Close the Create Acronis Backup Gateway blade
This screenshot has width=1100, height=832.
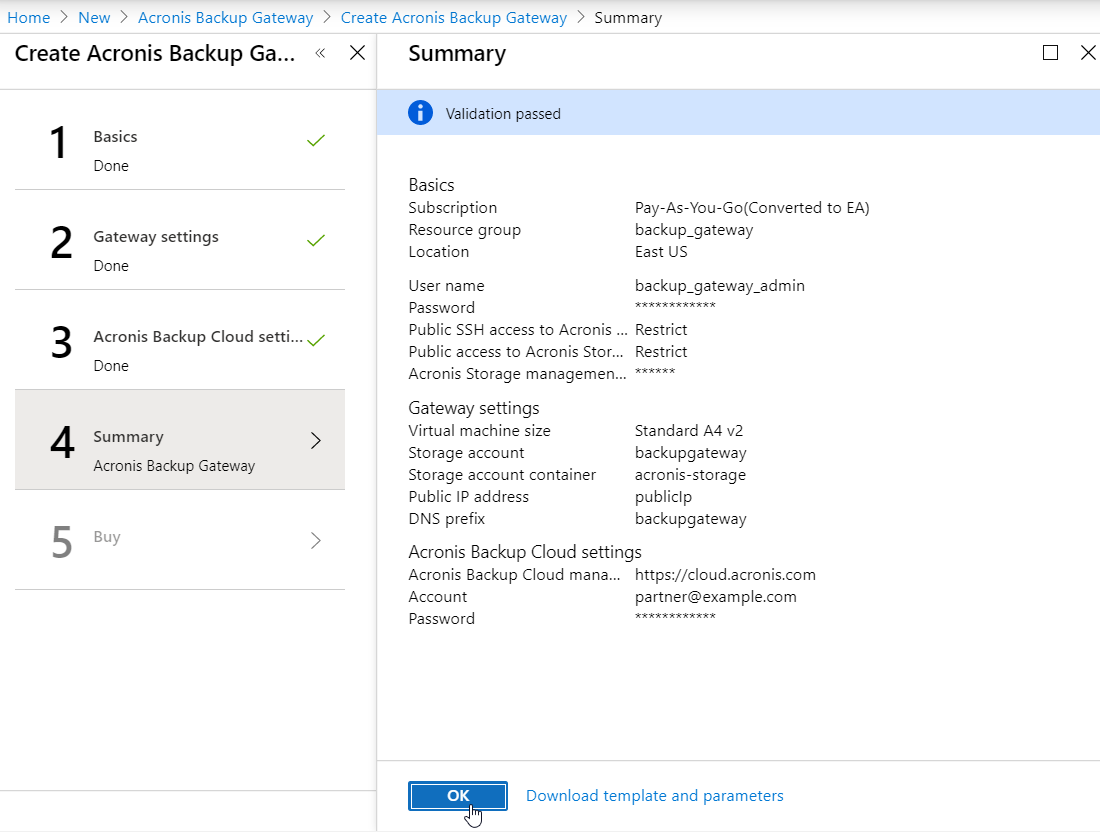[x=357, y=53]
